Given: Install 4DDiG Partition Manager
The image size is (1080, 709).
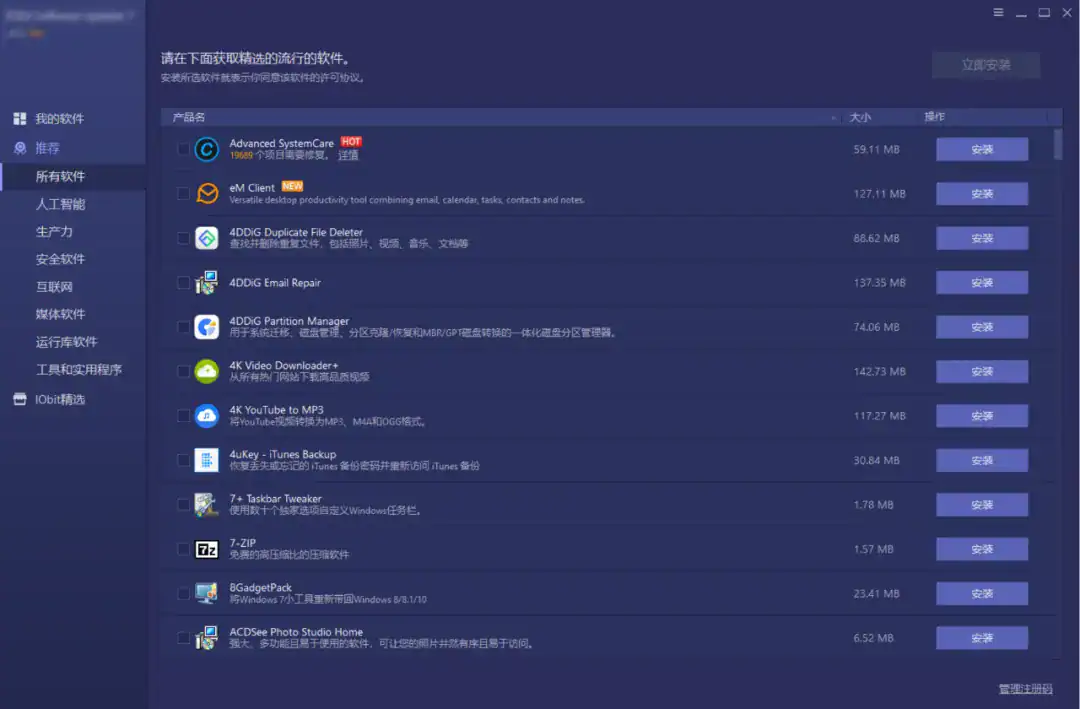Looking at the screenshot, I should click(x=982, y=327).
